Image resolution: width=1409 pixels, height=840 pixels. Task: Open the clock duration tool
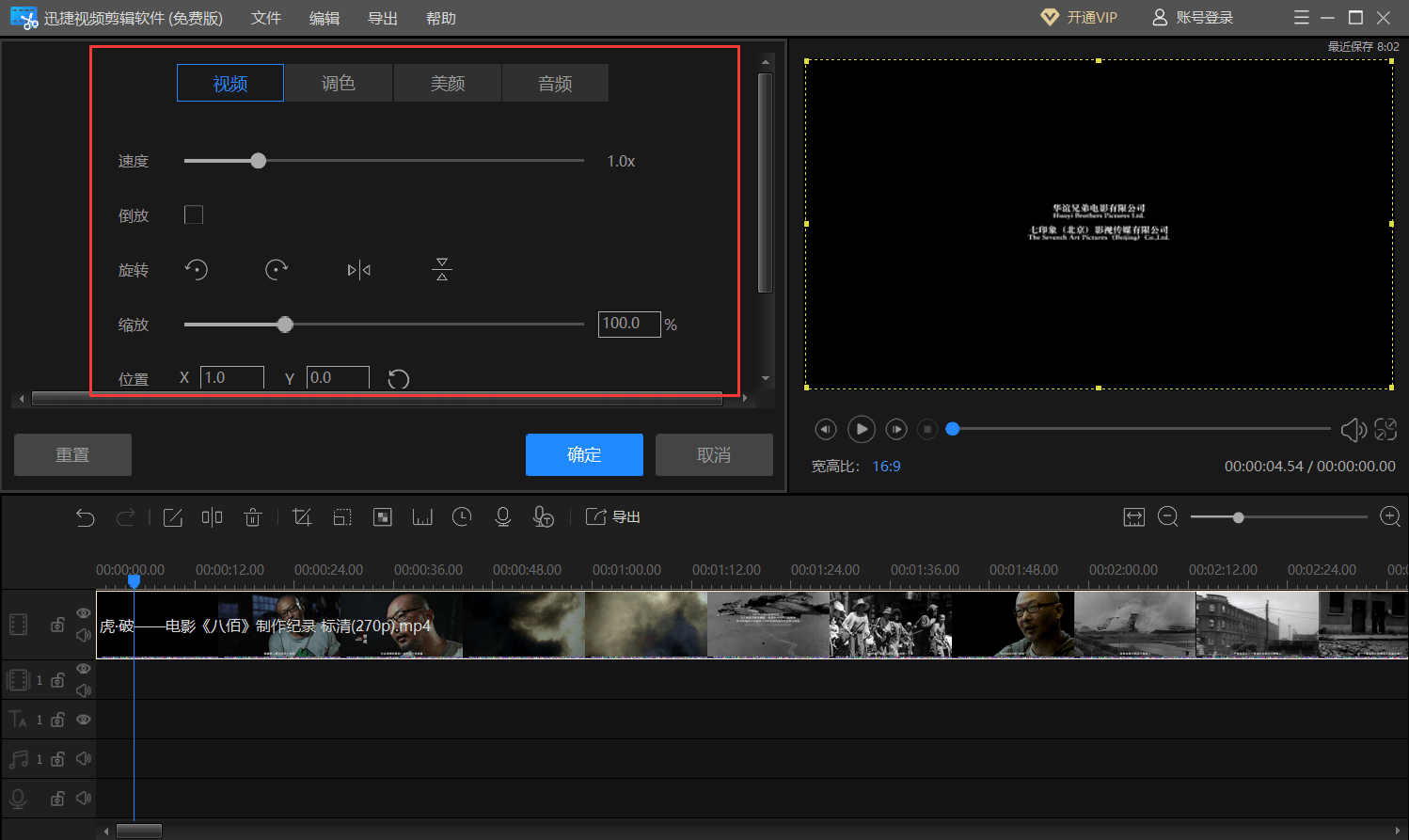coord(462,517)
